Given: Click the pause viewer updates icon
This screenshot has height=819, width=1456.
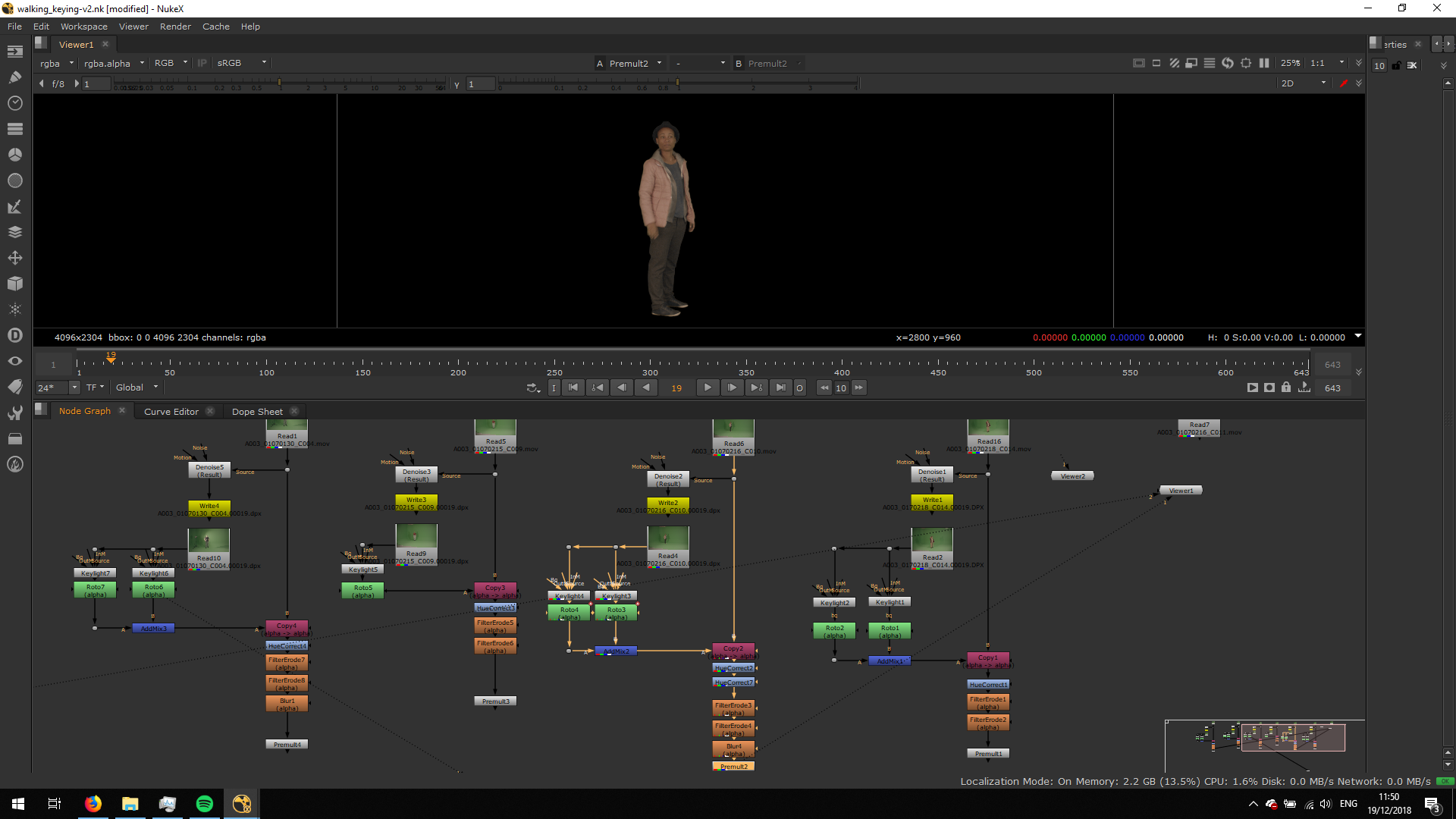Looking at the screenshot, I should coord(1264,63).
